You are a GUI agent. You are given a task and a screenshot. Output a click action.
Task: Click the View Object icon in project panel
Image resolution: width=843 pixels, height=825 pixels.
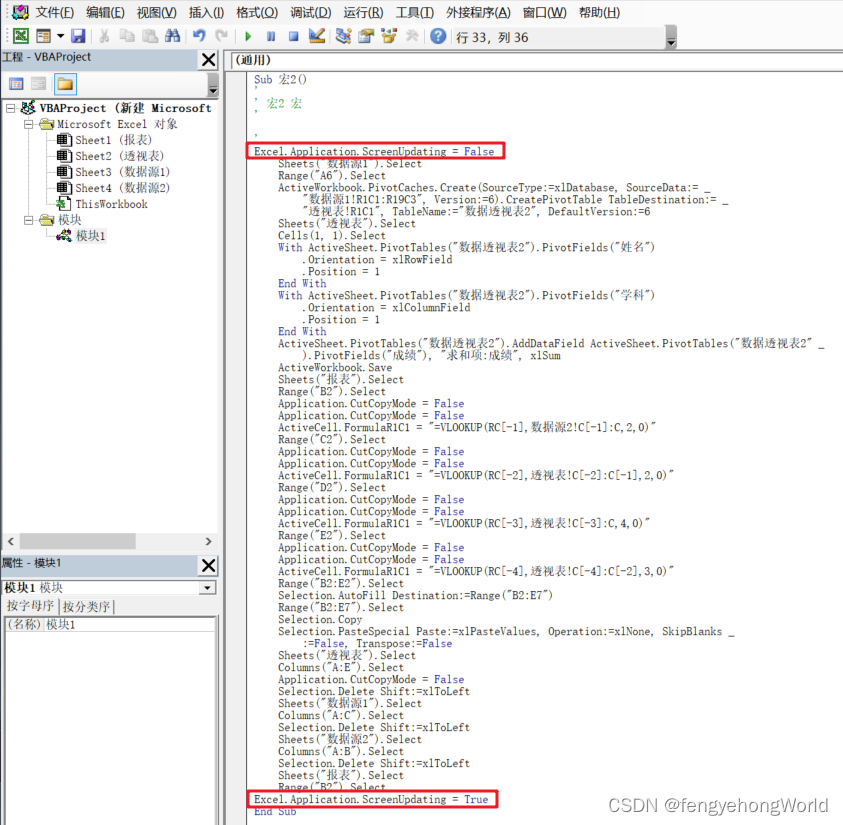click(39, 84)
